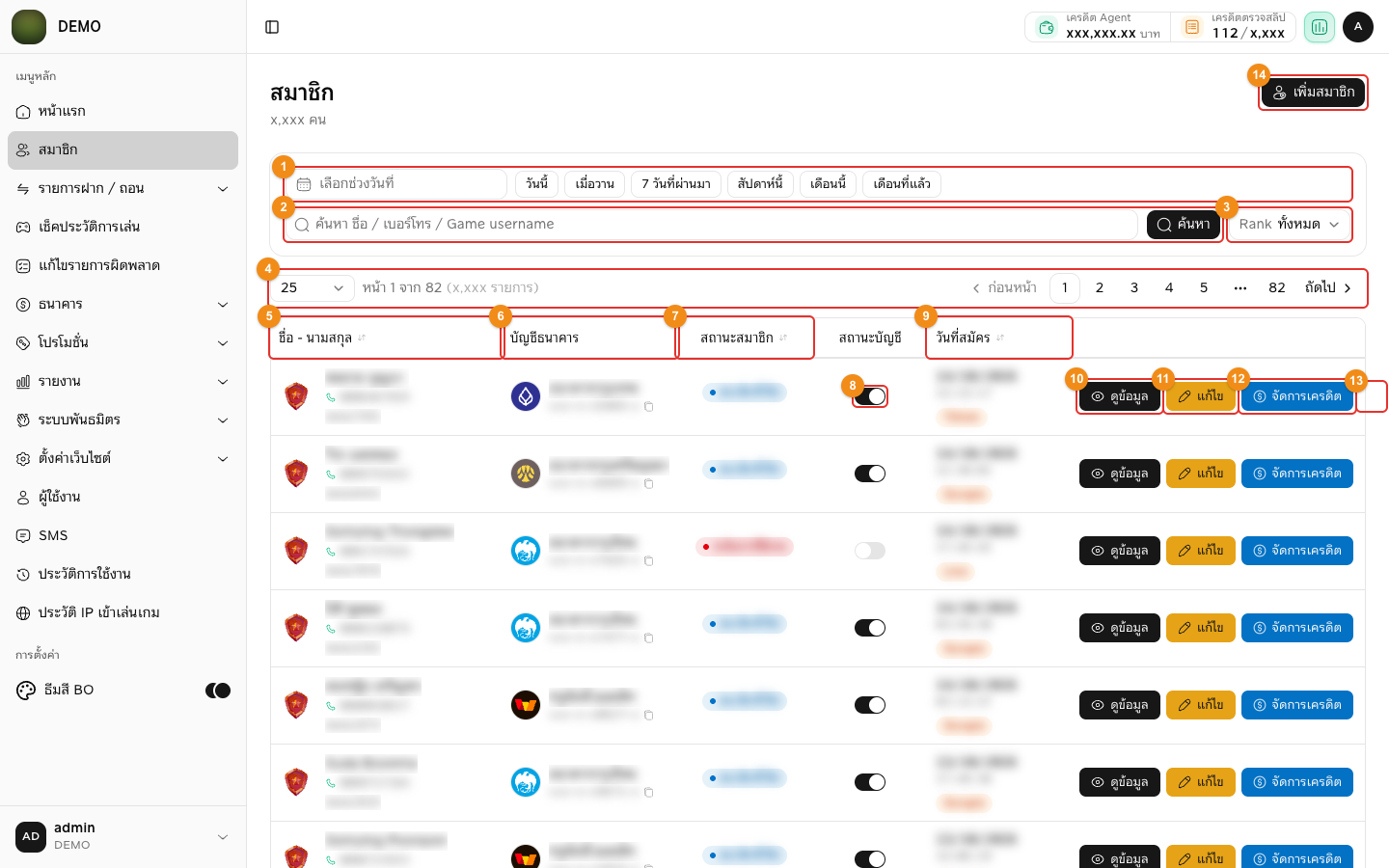Click the black ค้นหา search button
The height and width of the screenshot is (868, 1389).
(x=1184, y=224)
